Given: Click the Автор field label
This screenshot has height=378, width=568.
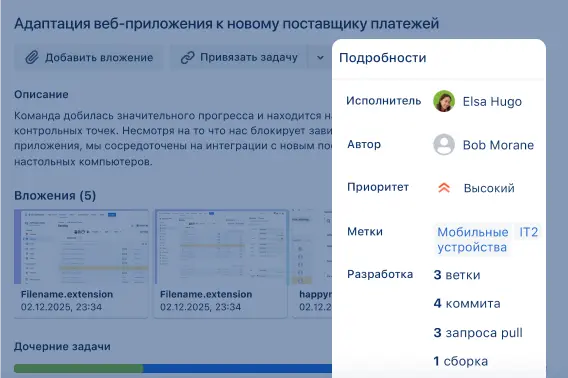Looking at the screenshot, I should (364, 145).
